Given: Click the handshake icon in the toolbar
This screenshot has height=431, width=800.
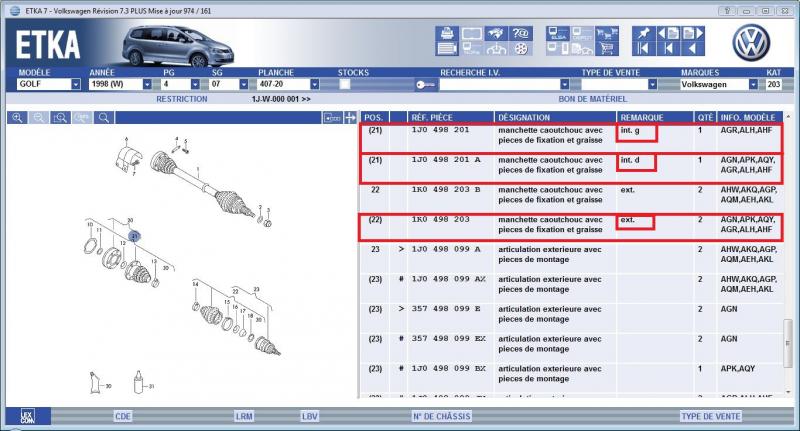Looking at the screenshot, I should coord(495,34).
